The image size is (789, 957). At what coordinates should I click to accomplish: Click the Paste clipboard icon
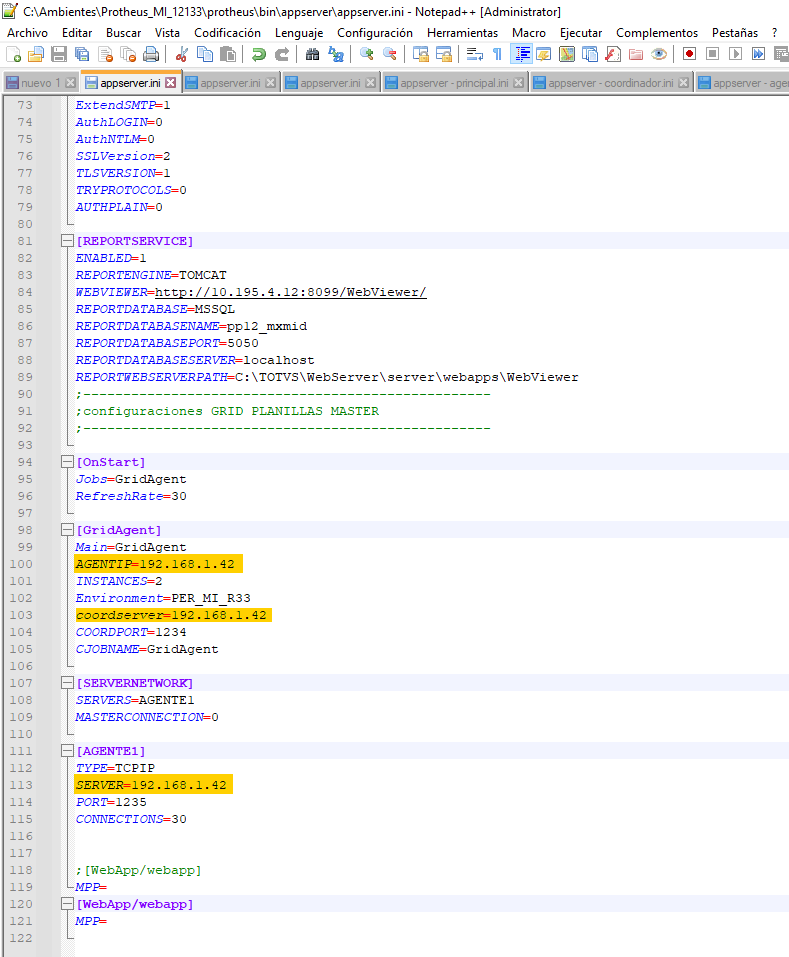pos(228,54)
